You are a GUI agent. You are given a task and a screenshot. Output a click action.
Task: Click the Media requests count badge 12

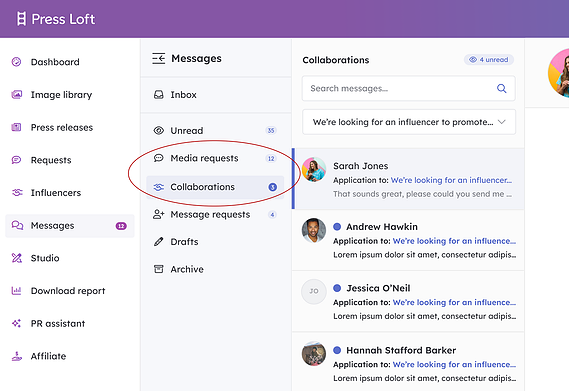point(271,158)
